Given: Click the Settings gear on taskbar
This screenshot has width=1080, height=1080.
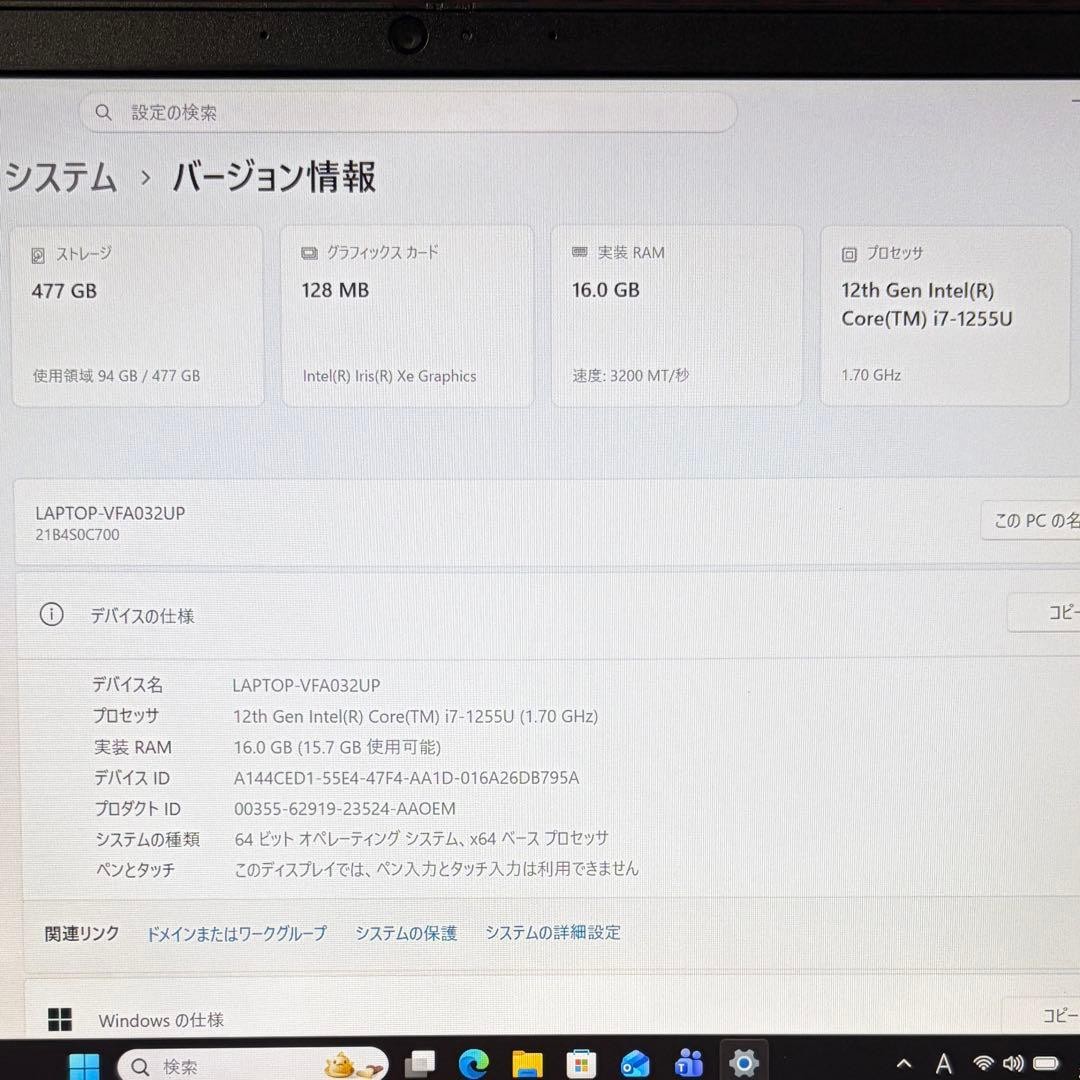Looking at the screenshot, I should pyautogui.click(x=743, y=1063).
